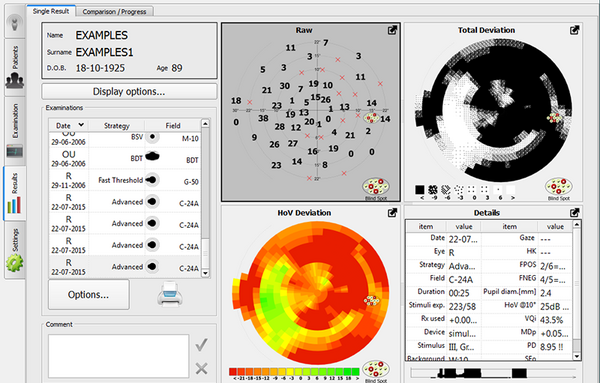The width and height of the screenshot is (600, 383).
Task: Click blind spot marker on Total Deviation map
Action: click(555, 117)
